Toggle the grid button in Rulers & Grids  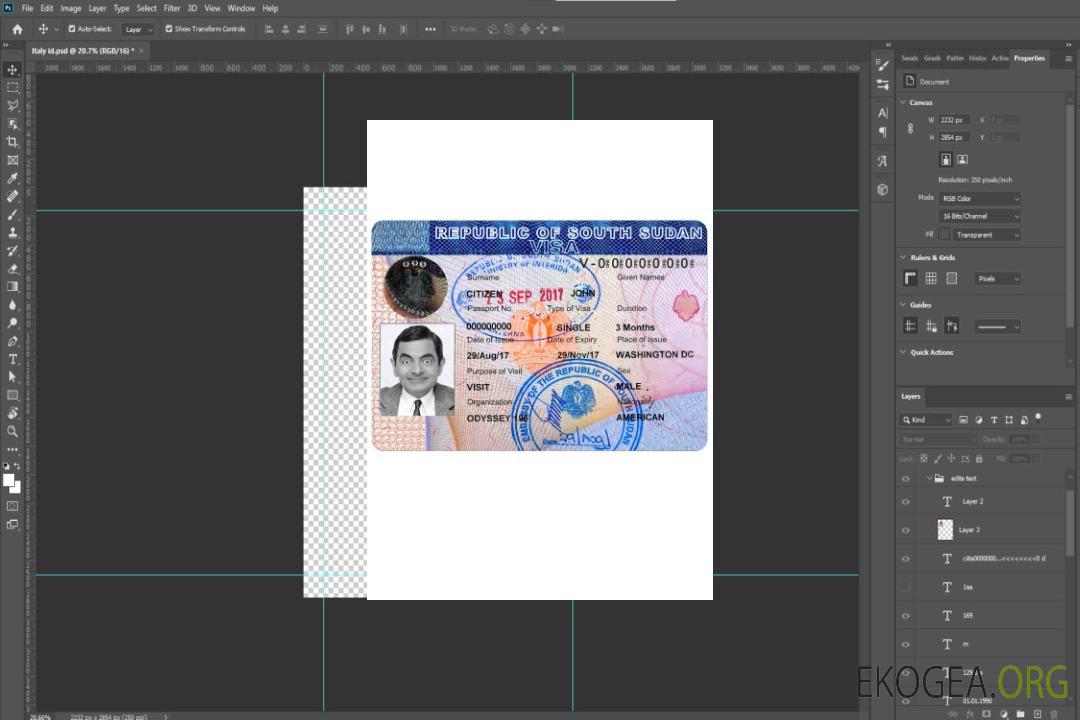click(931, 278)
